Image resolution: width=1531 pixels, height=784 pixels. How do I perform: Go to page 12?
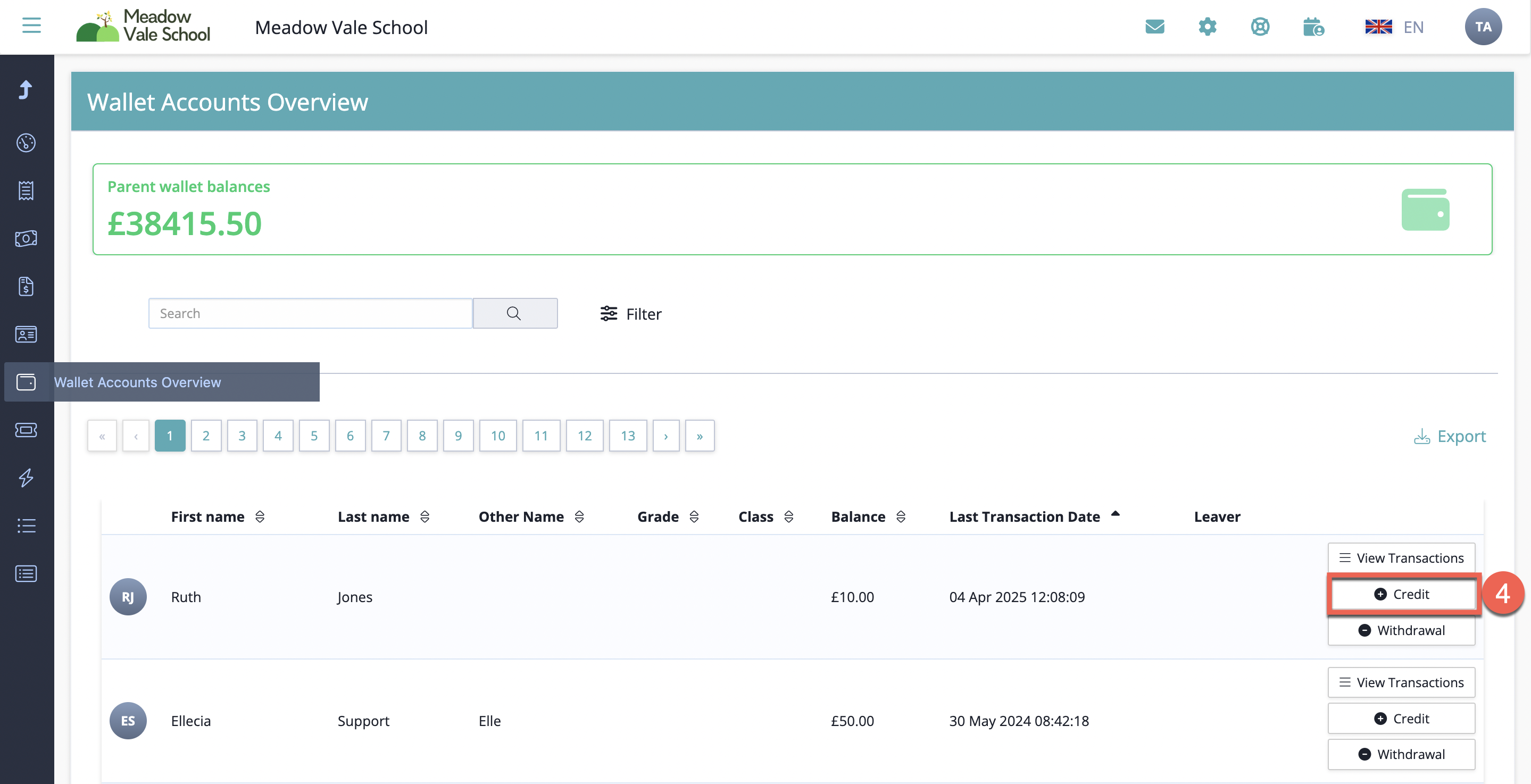tap(585, 436)
